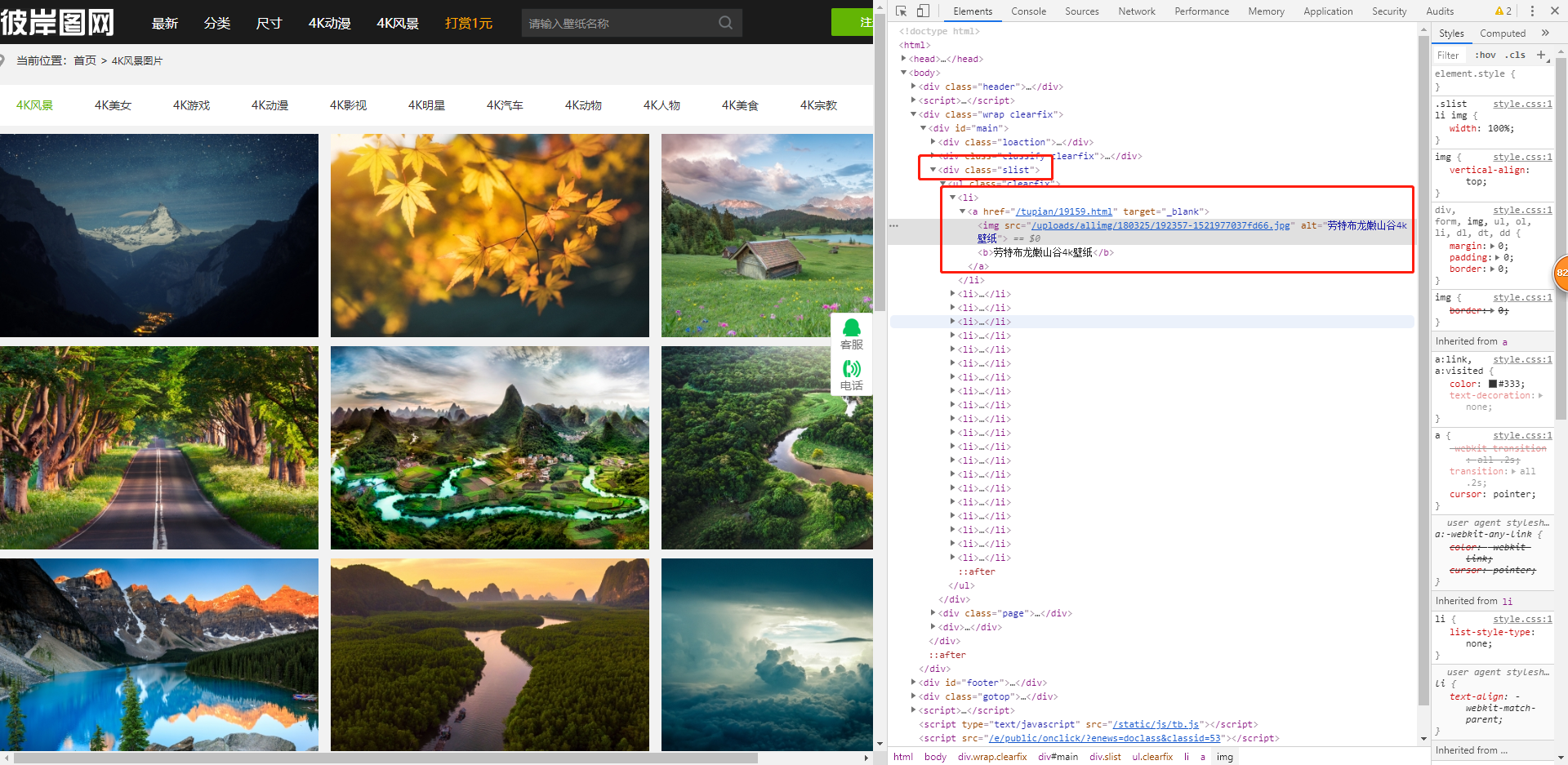Collapse the div id="main" node
The height and width of the screenshot is (765, 1568).
924,128
